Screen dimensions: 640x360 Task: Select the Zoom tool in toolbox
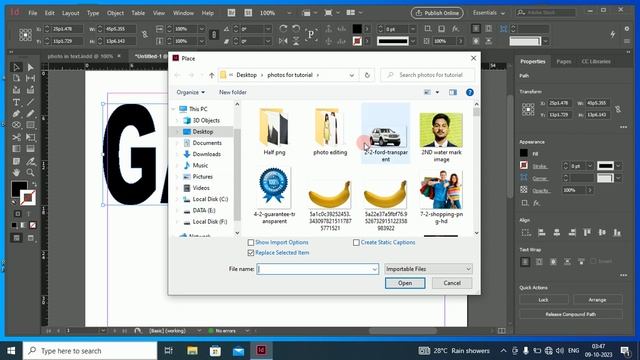[31, 172]
